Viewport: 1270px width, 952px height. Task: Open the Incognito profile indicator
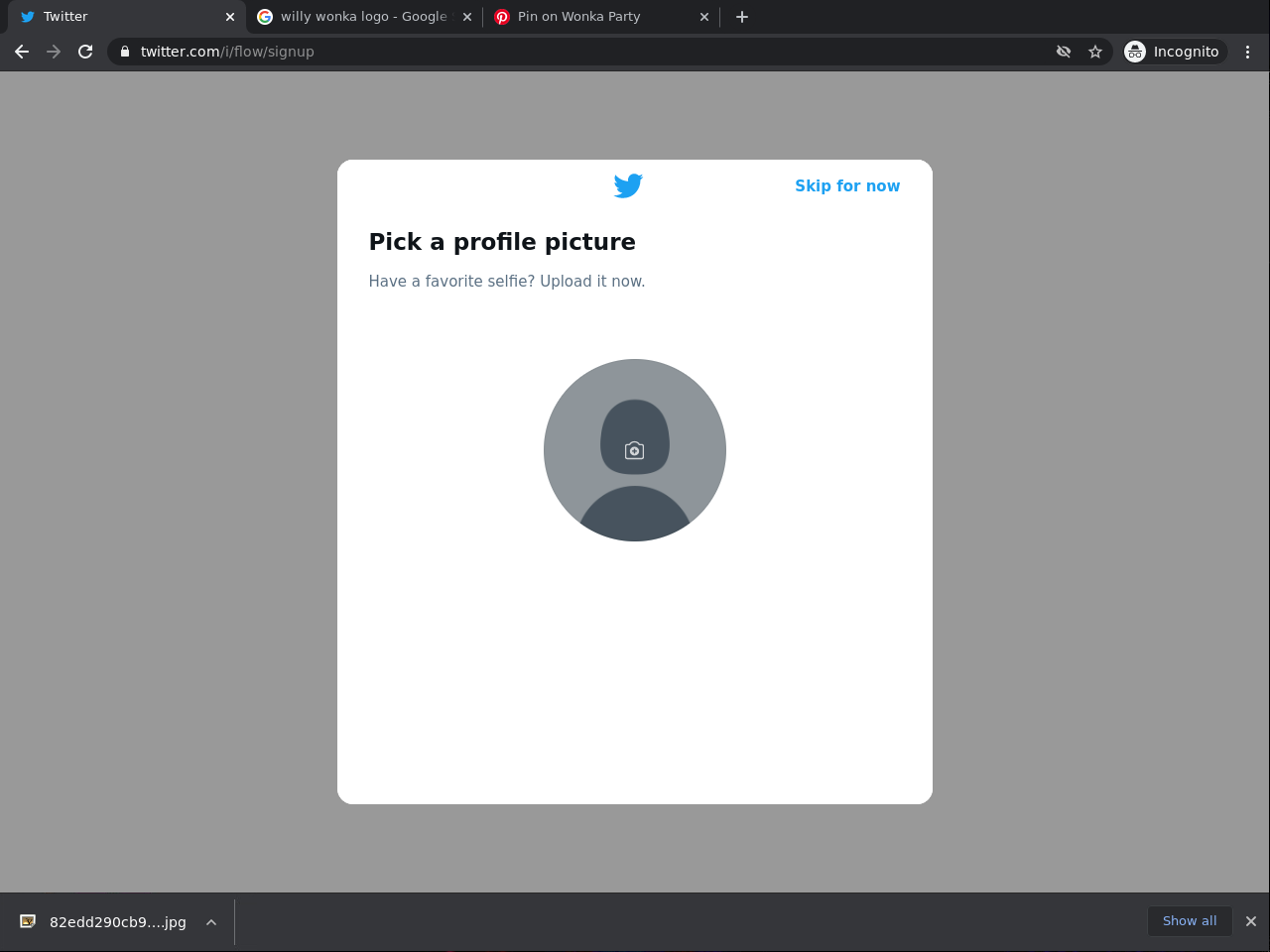pyautogui.click(x=1175, y=52)
